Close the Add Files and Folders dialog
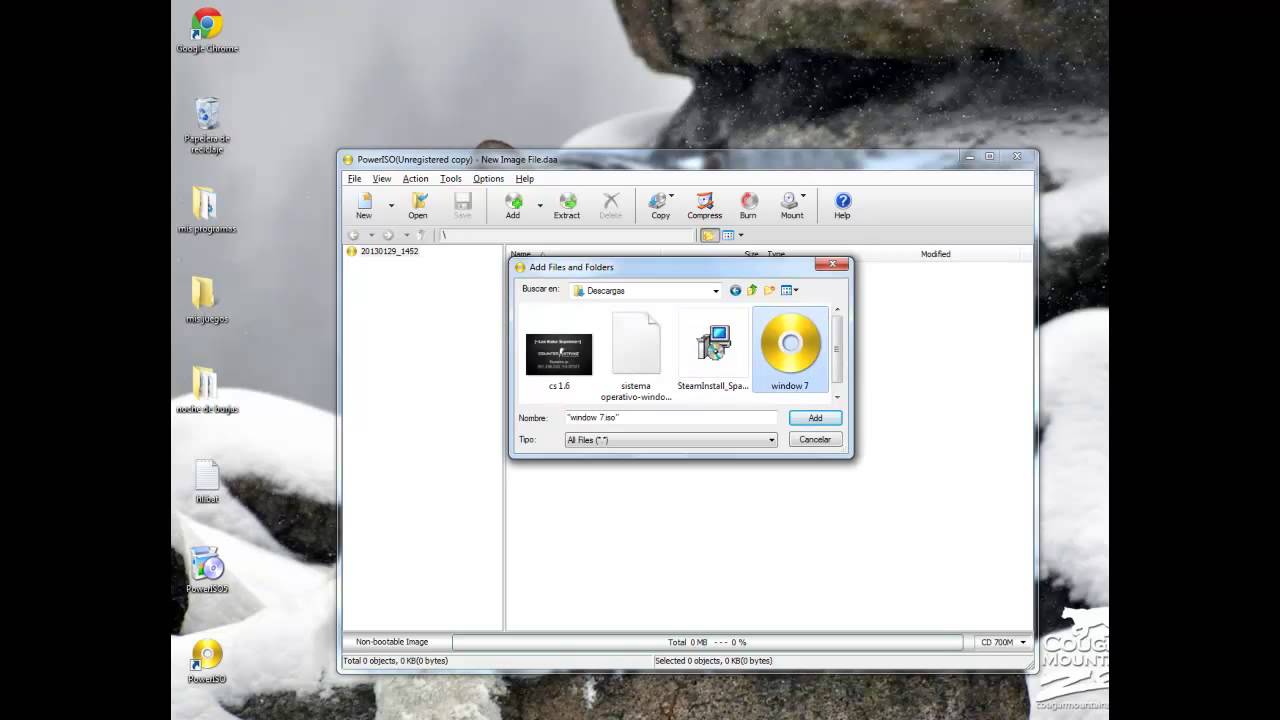The image size is (1280, 720). point(832,265)
